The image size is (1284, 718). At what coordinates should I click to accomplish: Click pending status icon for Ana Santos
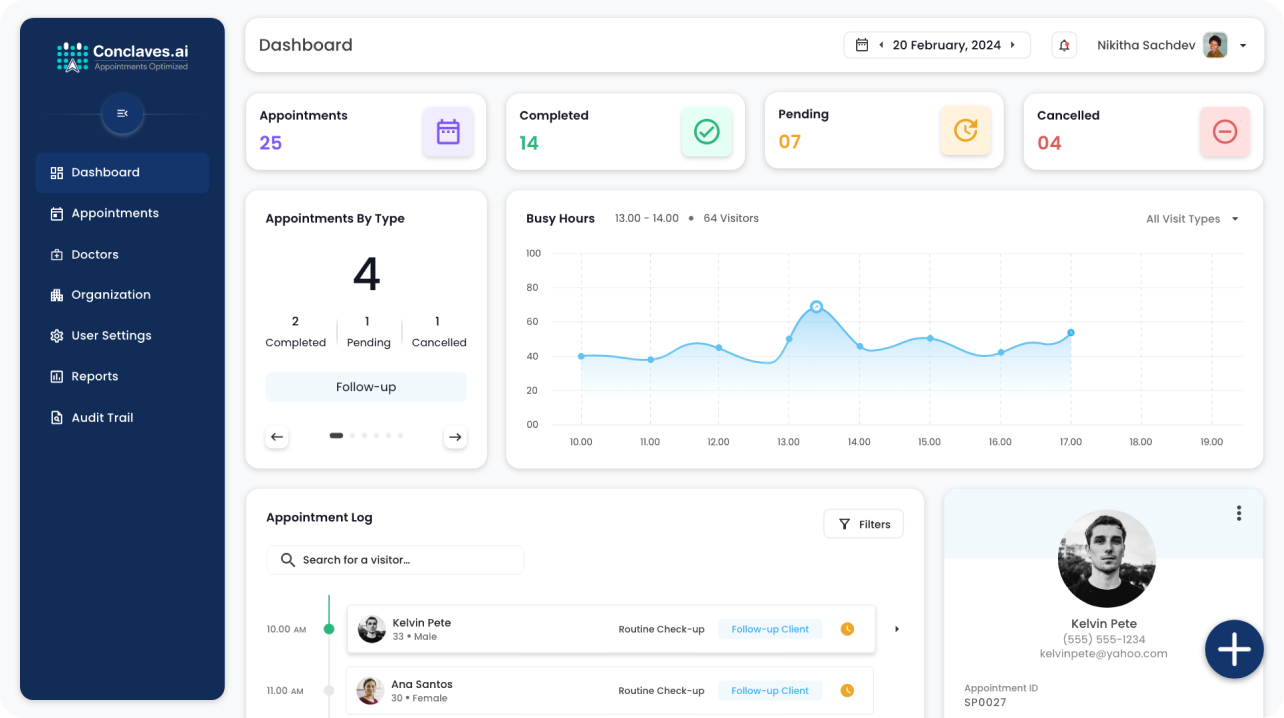coord(847,690)
